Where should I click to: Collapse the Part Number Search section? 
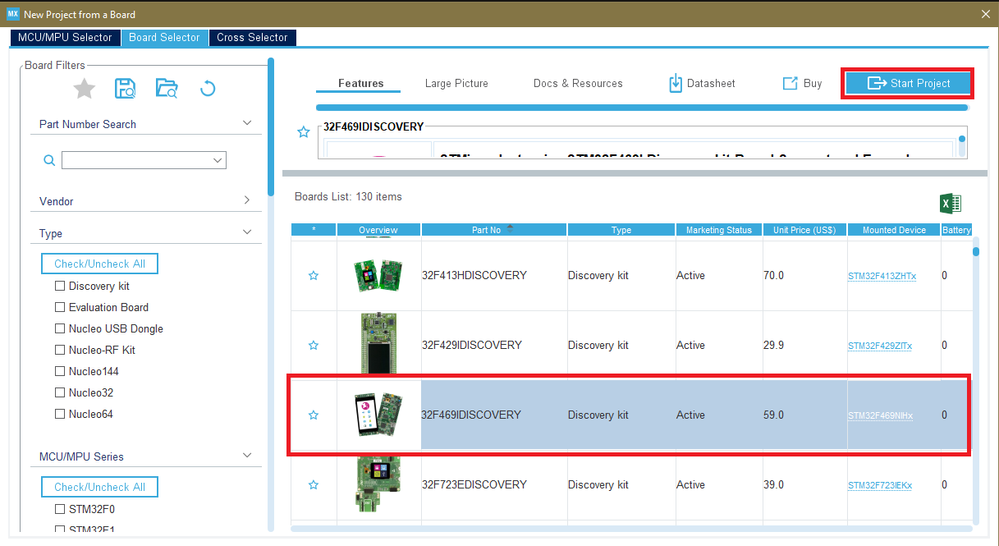click(x=247, y=123)
